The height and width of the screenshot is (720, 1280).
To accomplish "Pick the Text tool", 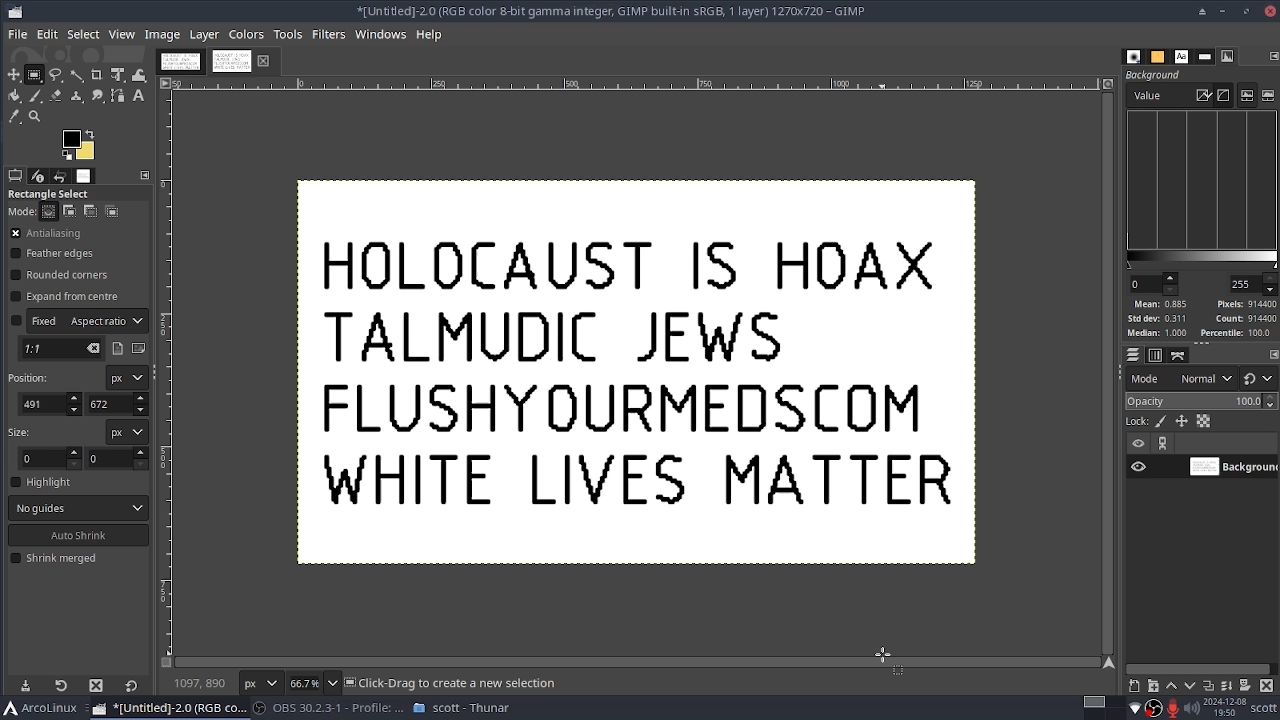I will 139,96.
